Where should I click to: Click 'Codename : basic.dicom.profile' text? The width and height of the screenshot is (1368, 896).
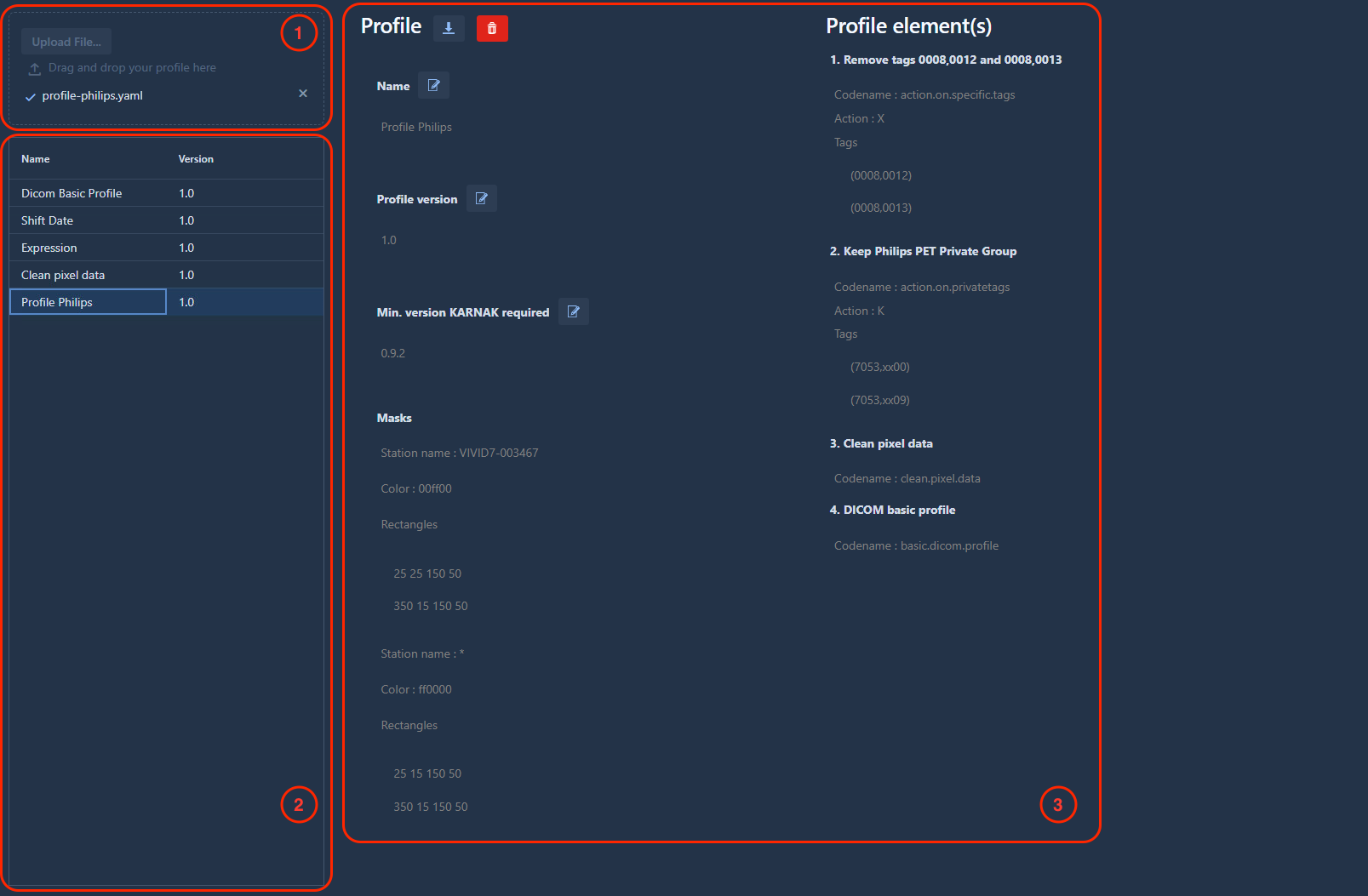pyautogui.click(x=917, y=545)
